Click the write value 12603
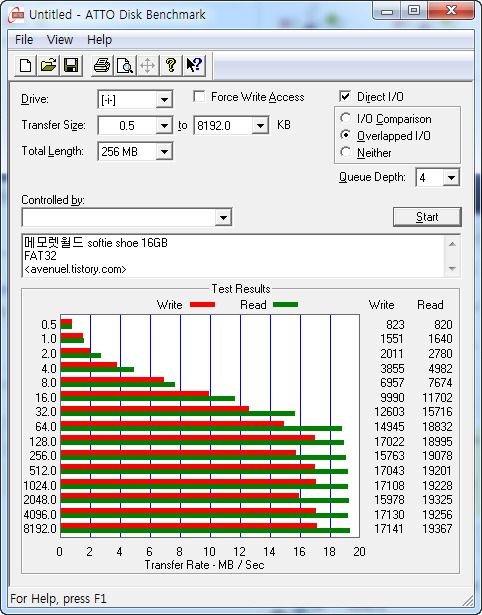Screen dimensions: 482x615 click(x=389, y=412)
